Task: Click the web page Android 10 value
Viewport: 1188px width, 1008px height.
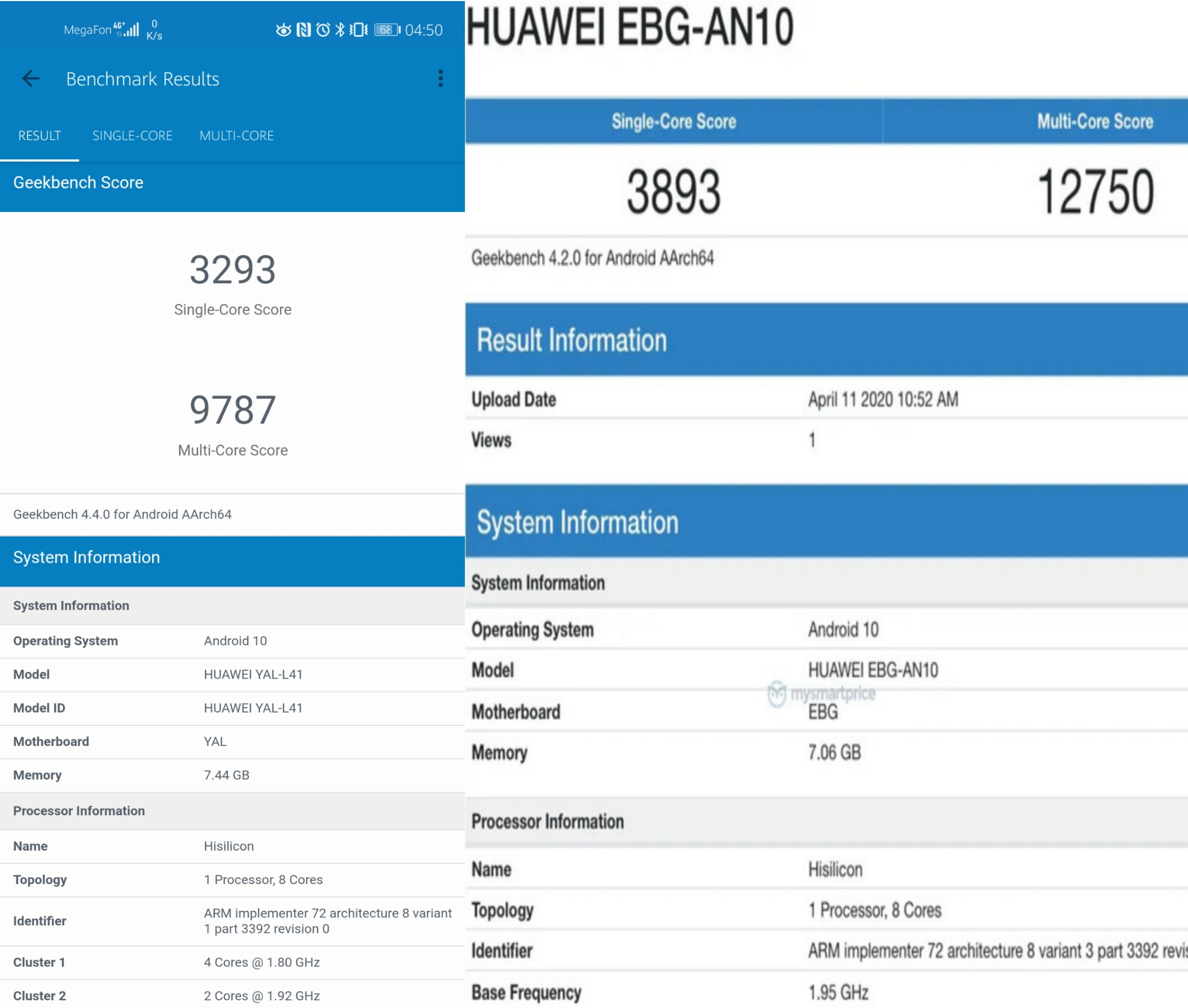Action: point(843,629)
